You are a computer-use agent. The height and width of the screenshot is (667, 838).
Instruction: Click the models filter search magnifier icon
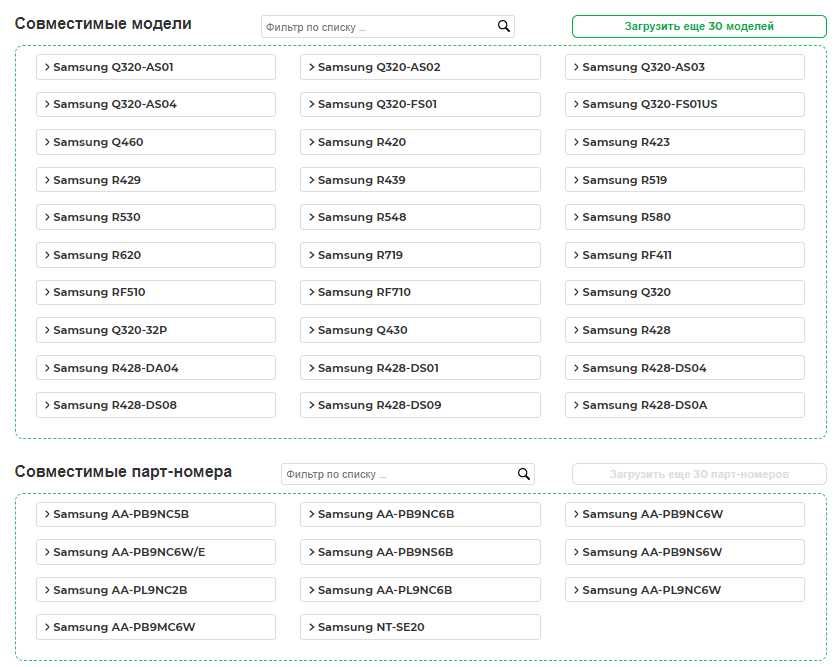(x=503, y=26)
